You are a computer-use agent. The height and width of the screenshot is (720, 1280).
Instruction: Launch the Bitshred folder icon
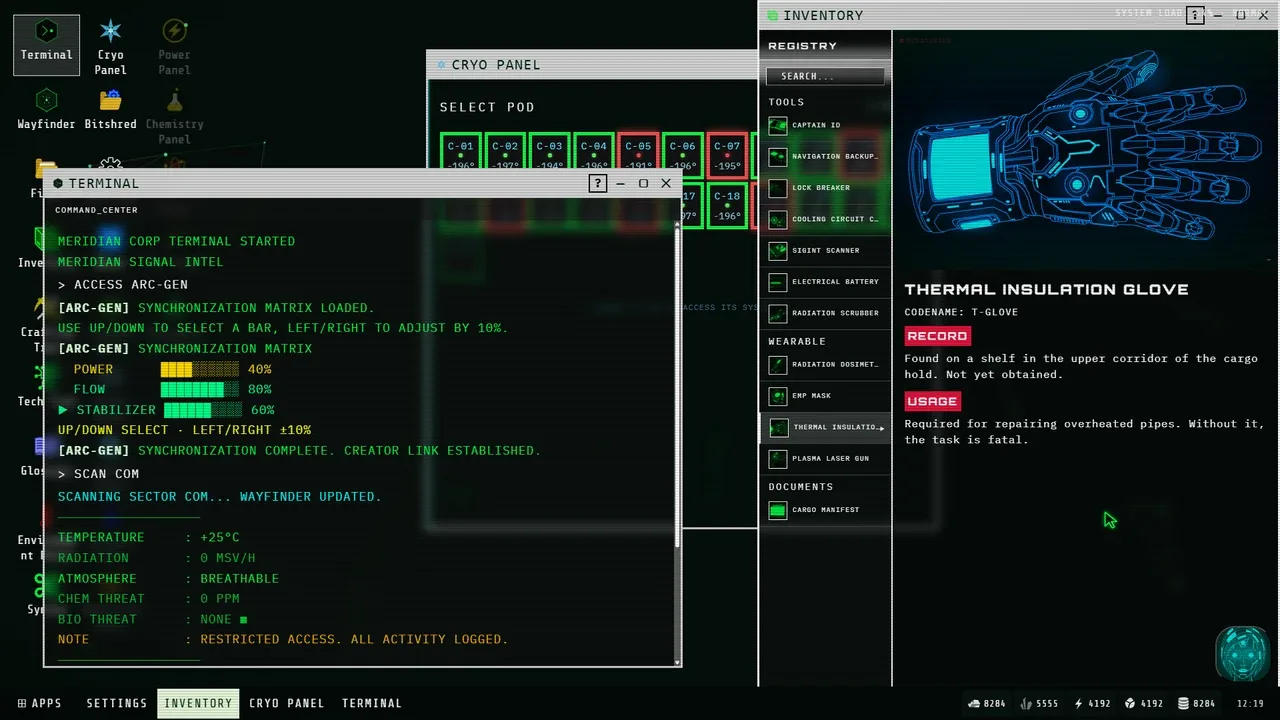pos(111,109)
